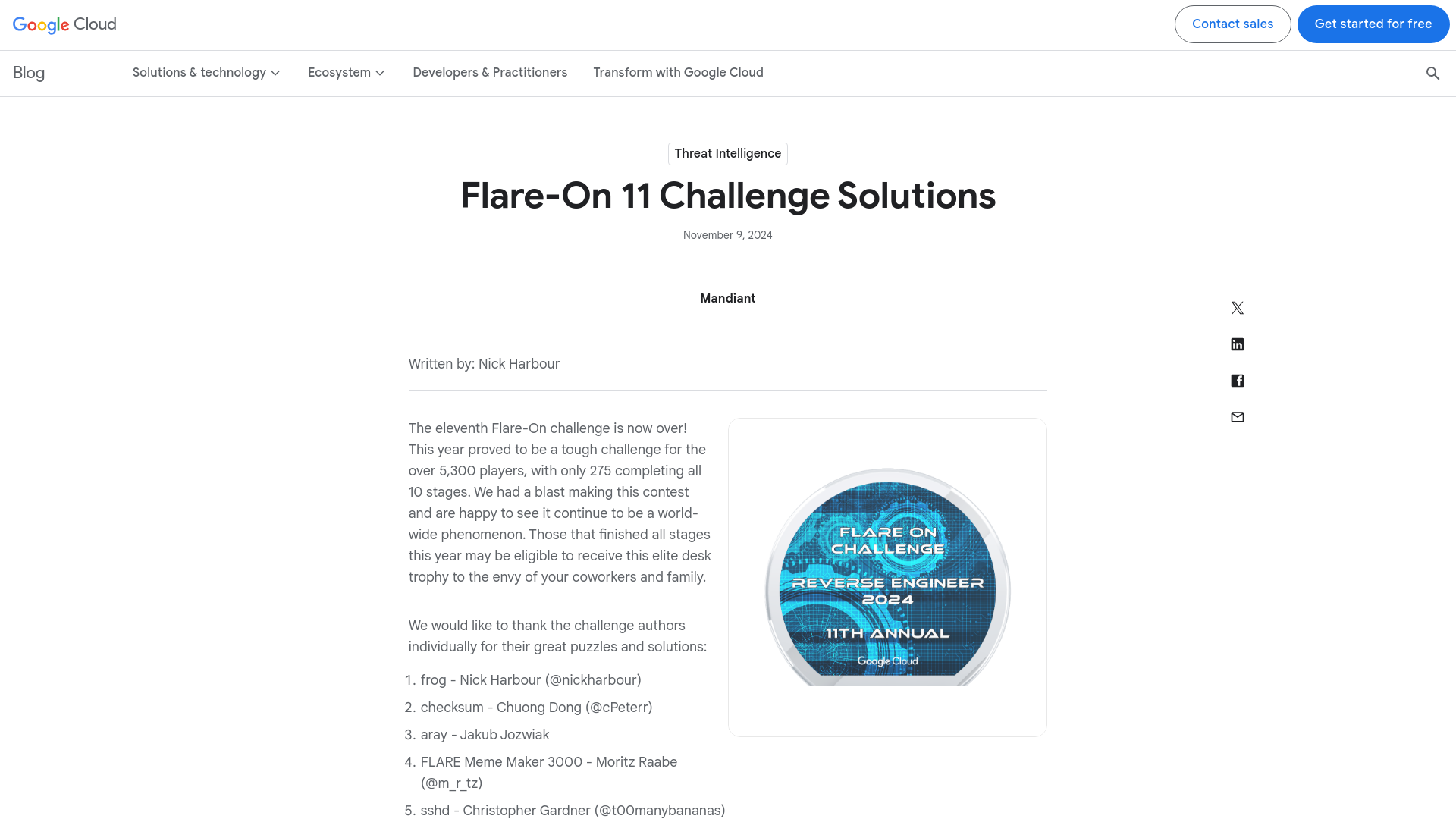The height and width of the screenshot is (819, 1456).
Task: Click the Get started for free button
Action: point(1373,24)
